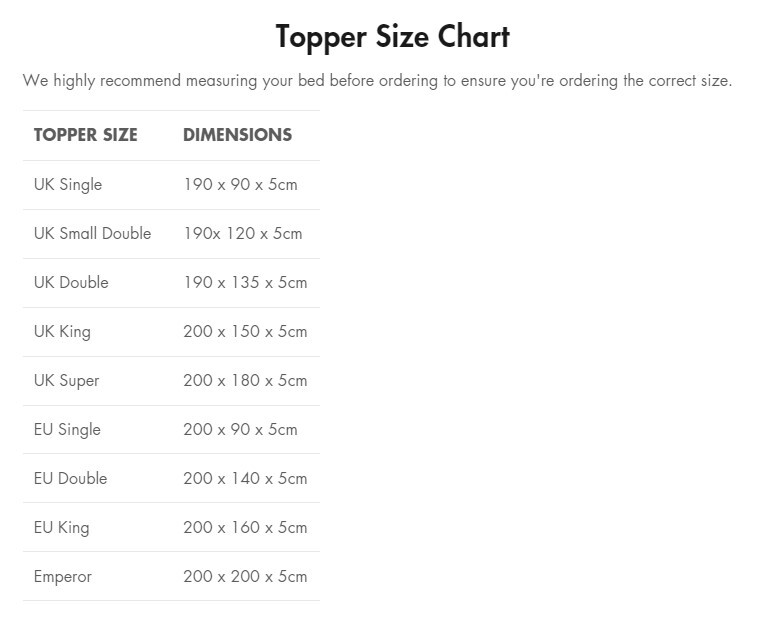Select the EU Single row label
This screenshot has width=775, height=627.
[x=67, y=430]
